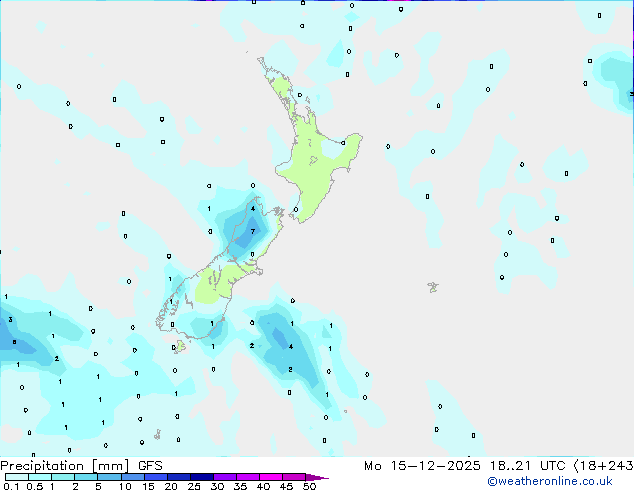This screenshot has height=490, width=634.
Task: Click the legend scale label "10"
Action: click(125, 486)
